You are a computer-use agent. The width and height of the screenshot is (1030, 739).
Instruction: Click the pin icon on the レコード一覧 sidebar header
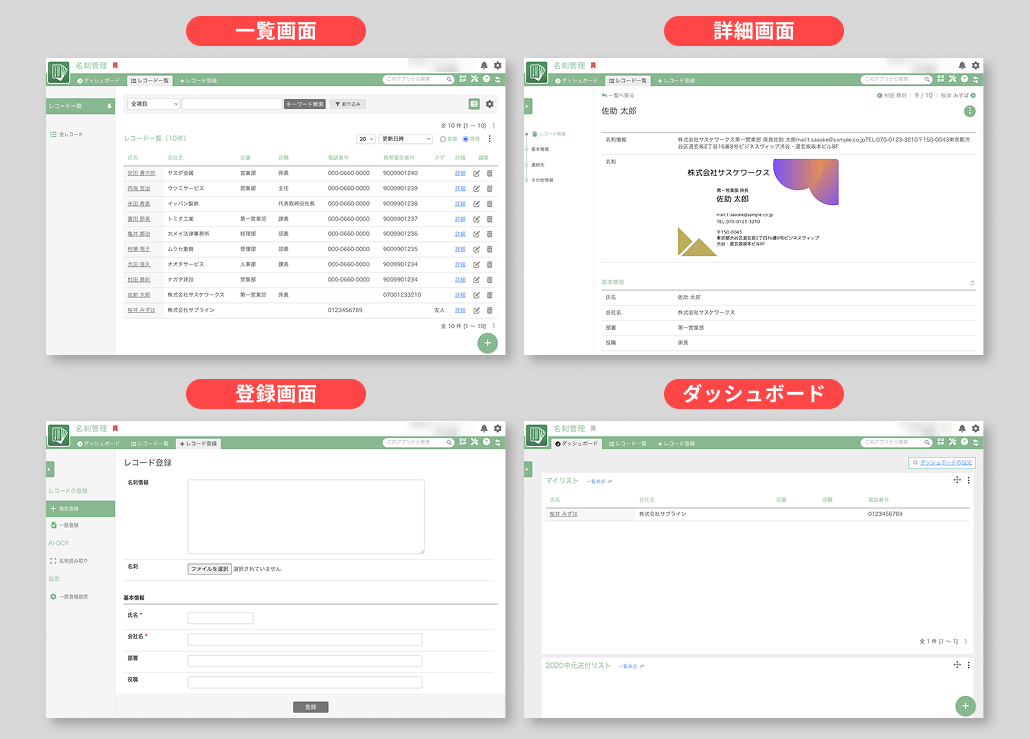click(x=109, y=106)
